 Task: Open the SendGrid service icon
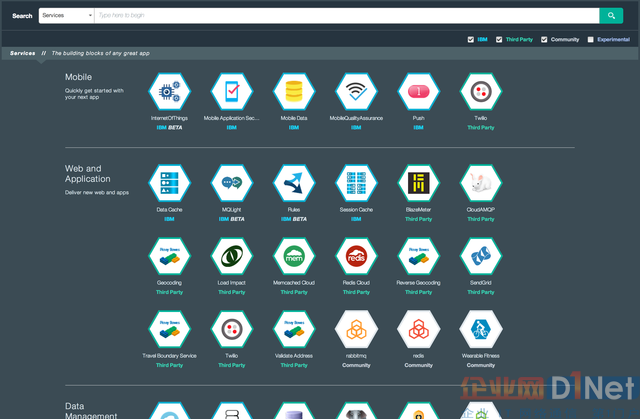click(x=481, y=256)
